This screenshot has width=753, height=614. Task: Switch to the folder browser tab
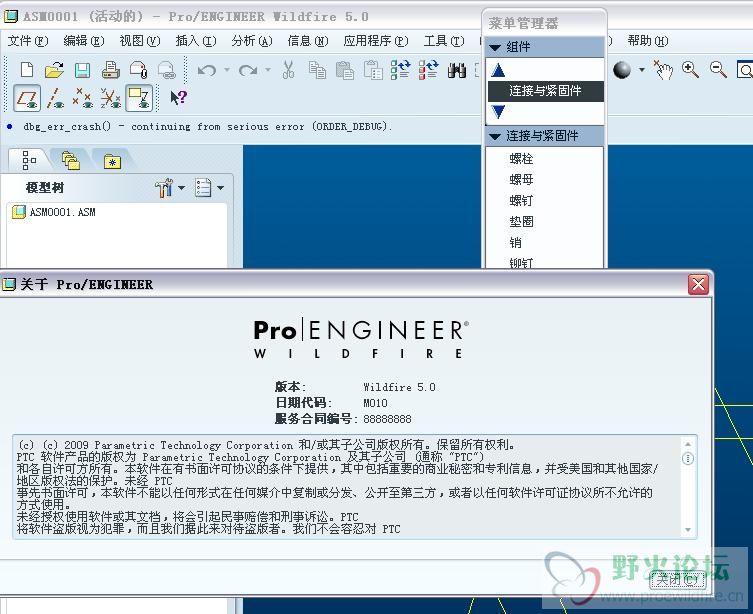pyautogui.click(x=71, y=160)
